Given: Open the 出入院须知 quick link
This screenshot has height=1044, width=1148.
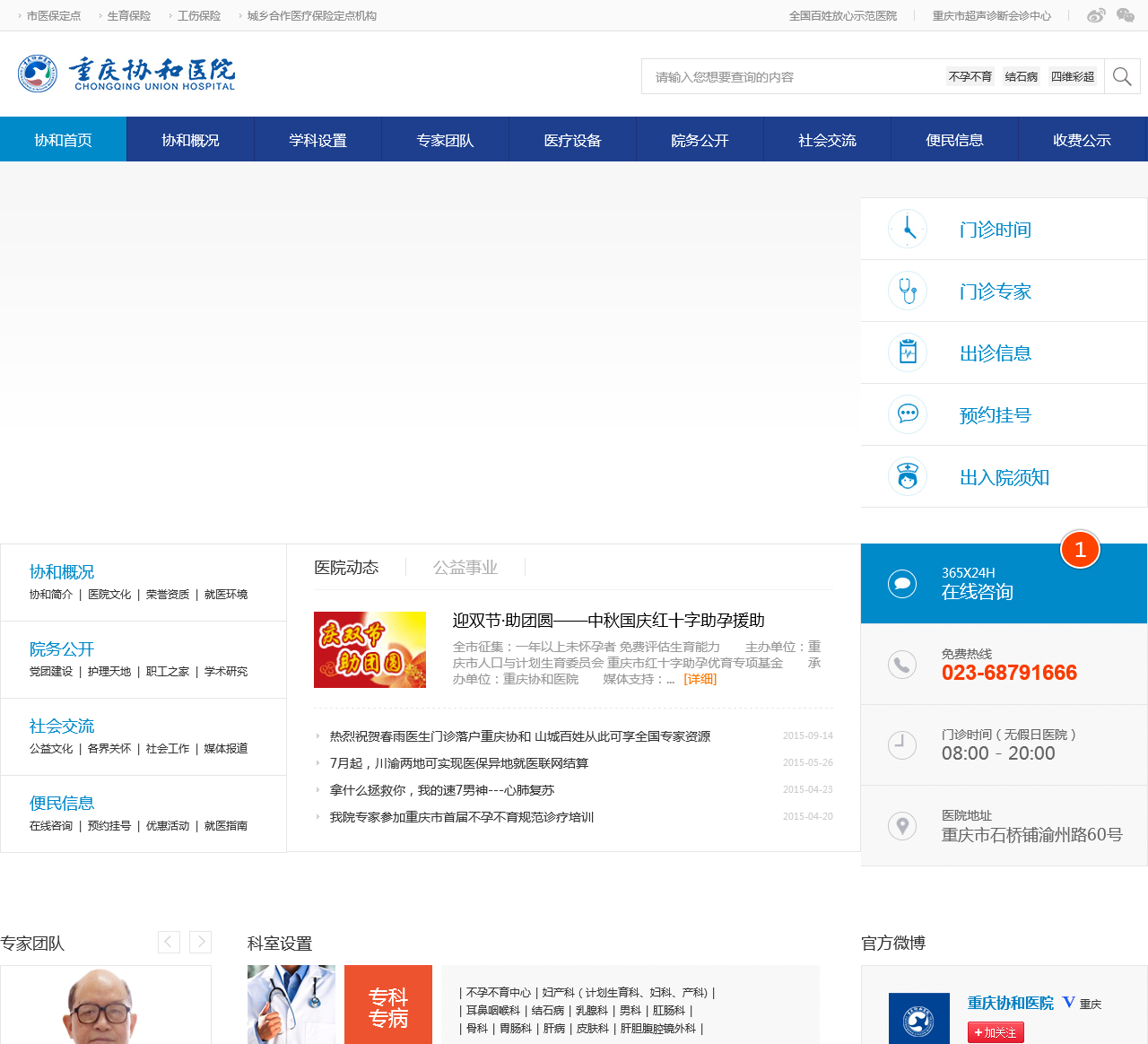Looking at the screenshot, I should (x=1004, y=477).
